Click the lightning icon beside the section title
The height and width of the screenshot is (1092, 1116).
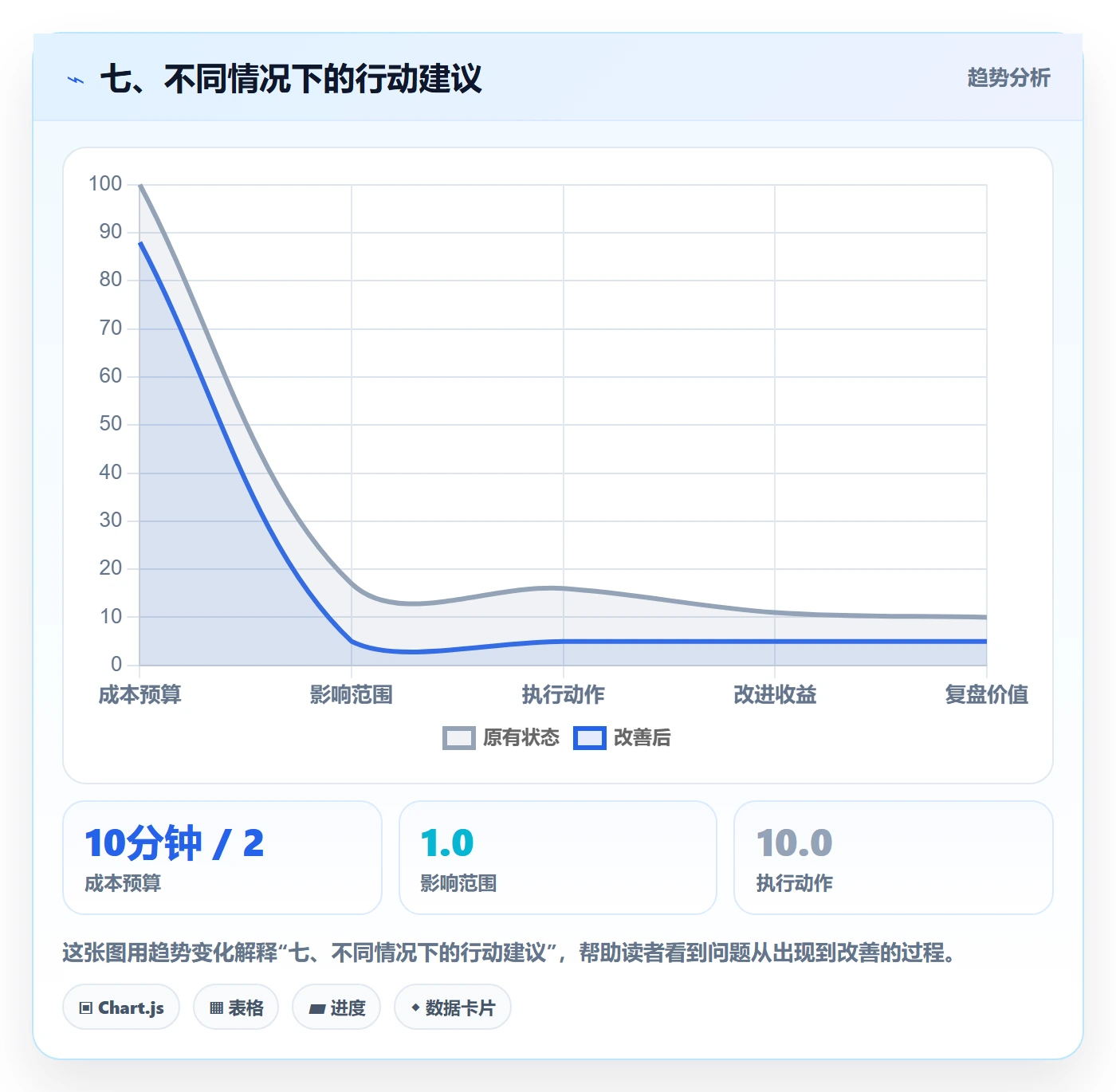(x=76, y=80)
